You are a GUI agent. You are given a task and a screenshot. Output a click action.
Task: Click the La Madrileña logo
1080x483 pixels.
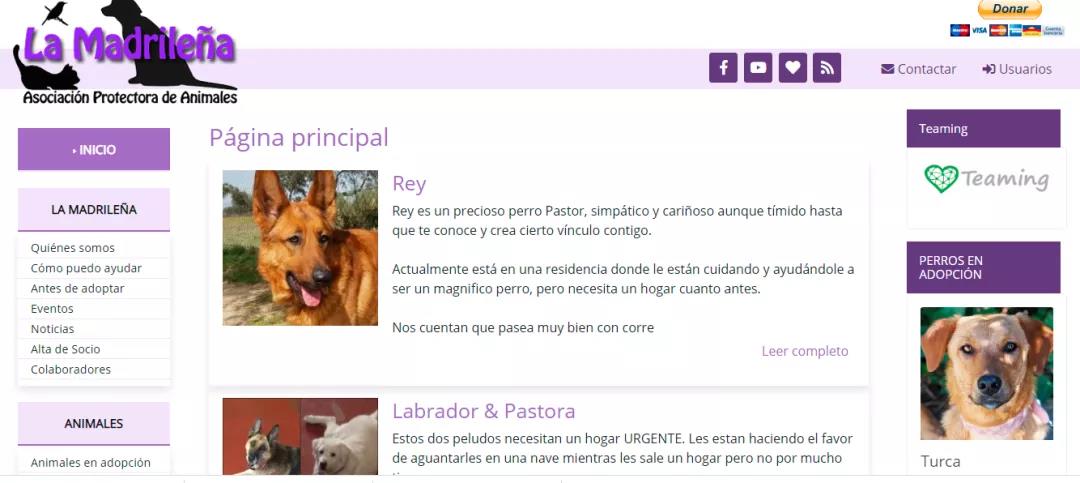coord(125,52)
